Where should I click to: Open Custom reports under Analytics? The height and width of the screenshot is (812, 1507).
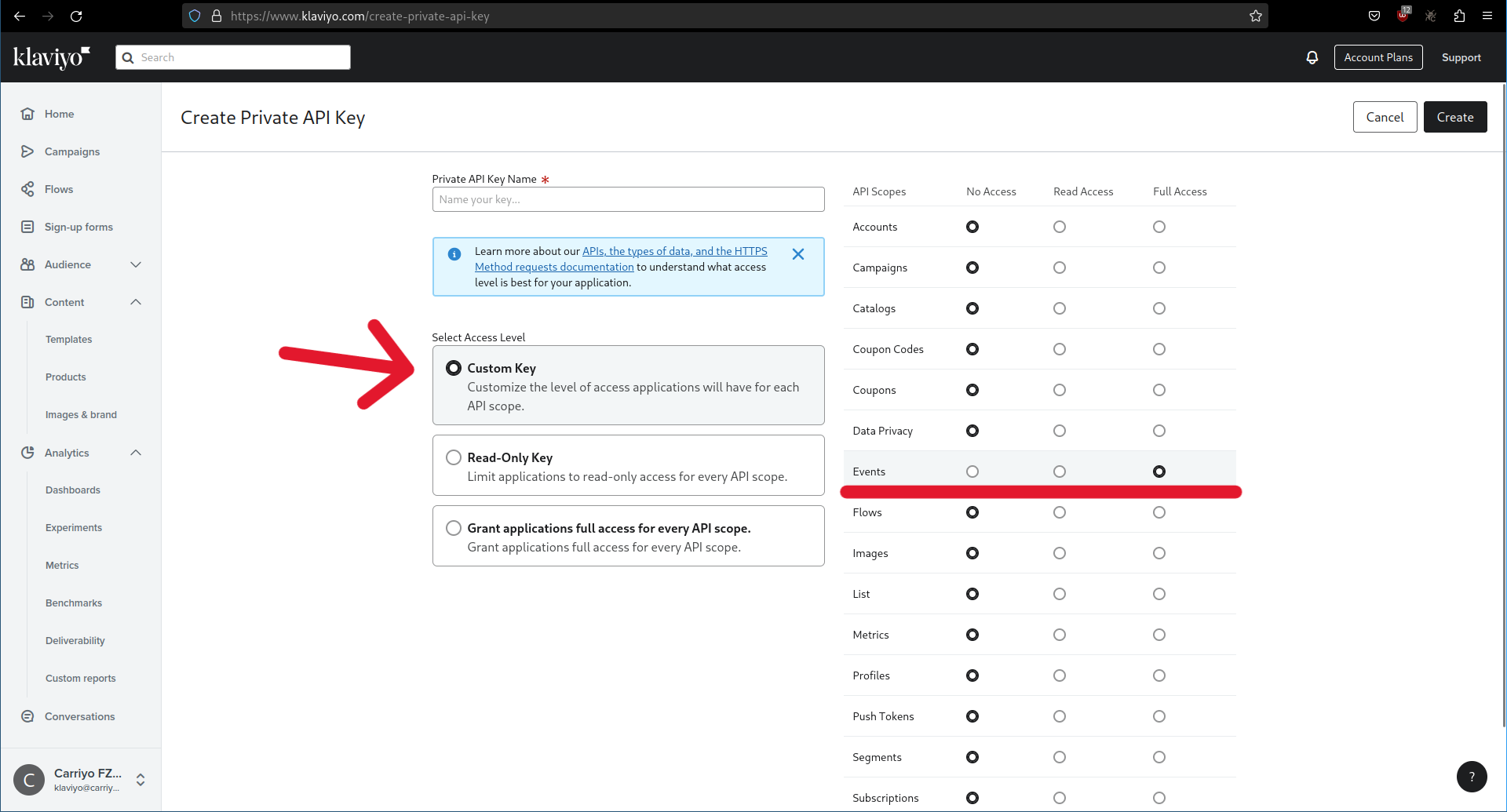point(81,679)
